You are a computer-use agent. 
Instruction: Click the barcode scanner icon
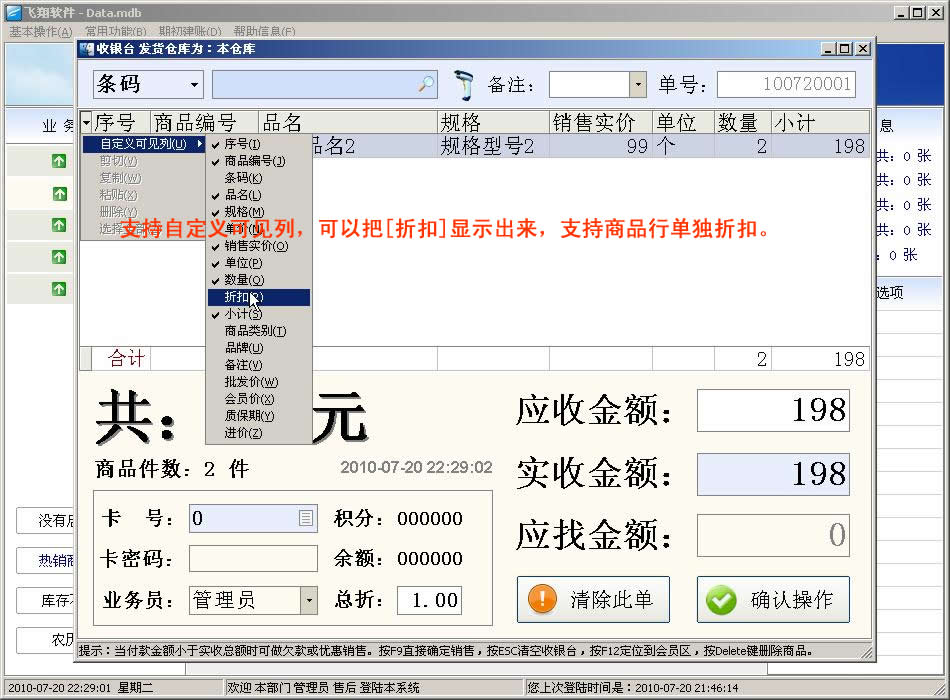[x=463, y=84]
